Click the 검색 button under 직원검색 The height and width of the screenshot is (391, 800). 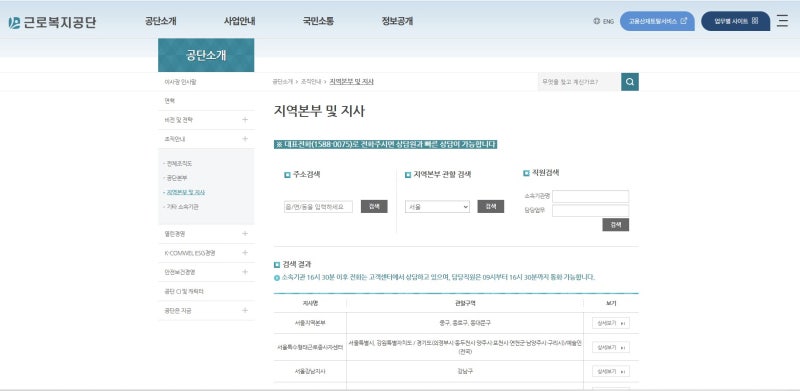tap(615, 225)
